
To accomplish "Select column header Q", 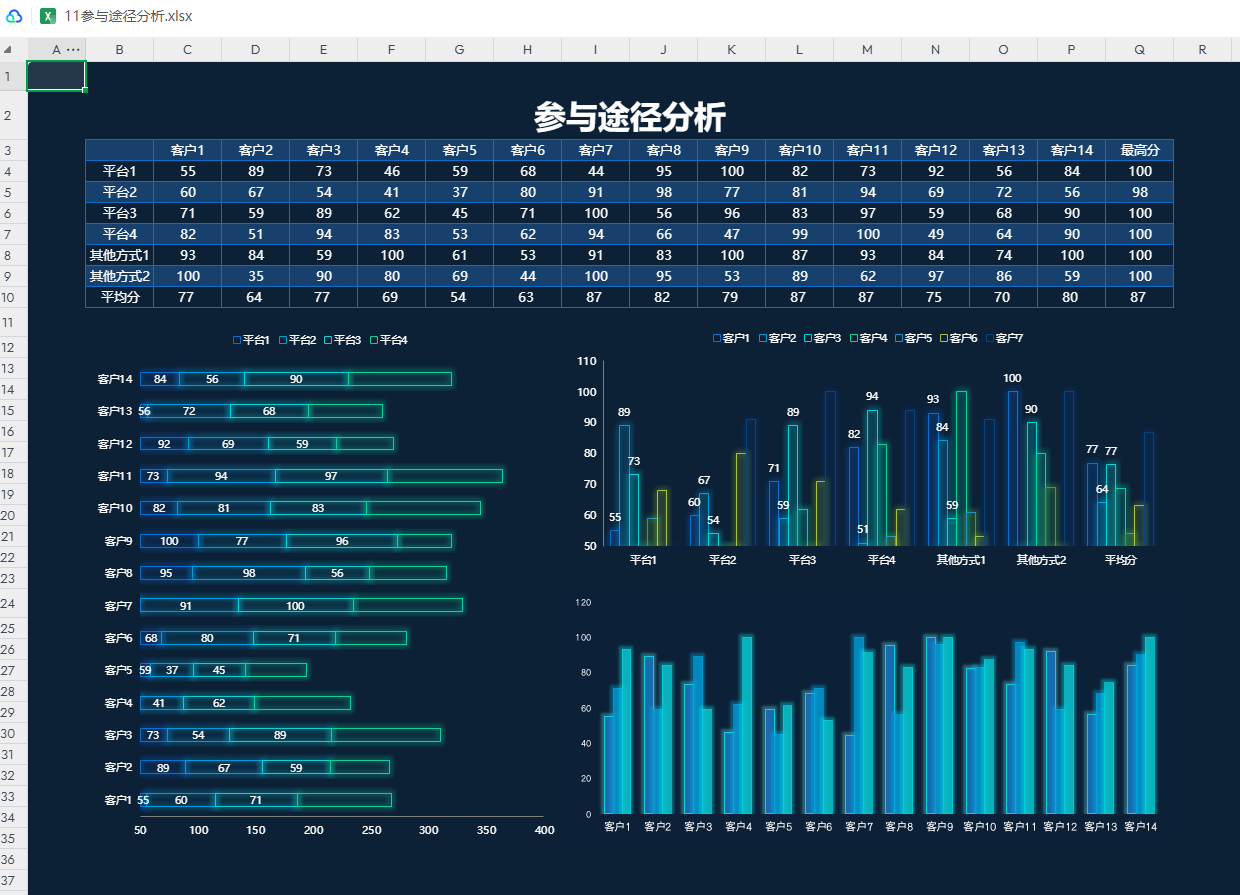I will (x=1139, y=50).
